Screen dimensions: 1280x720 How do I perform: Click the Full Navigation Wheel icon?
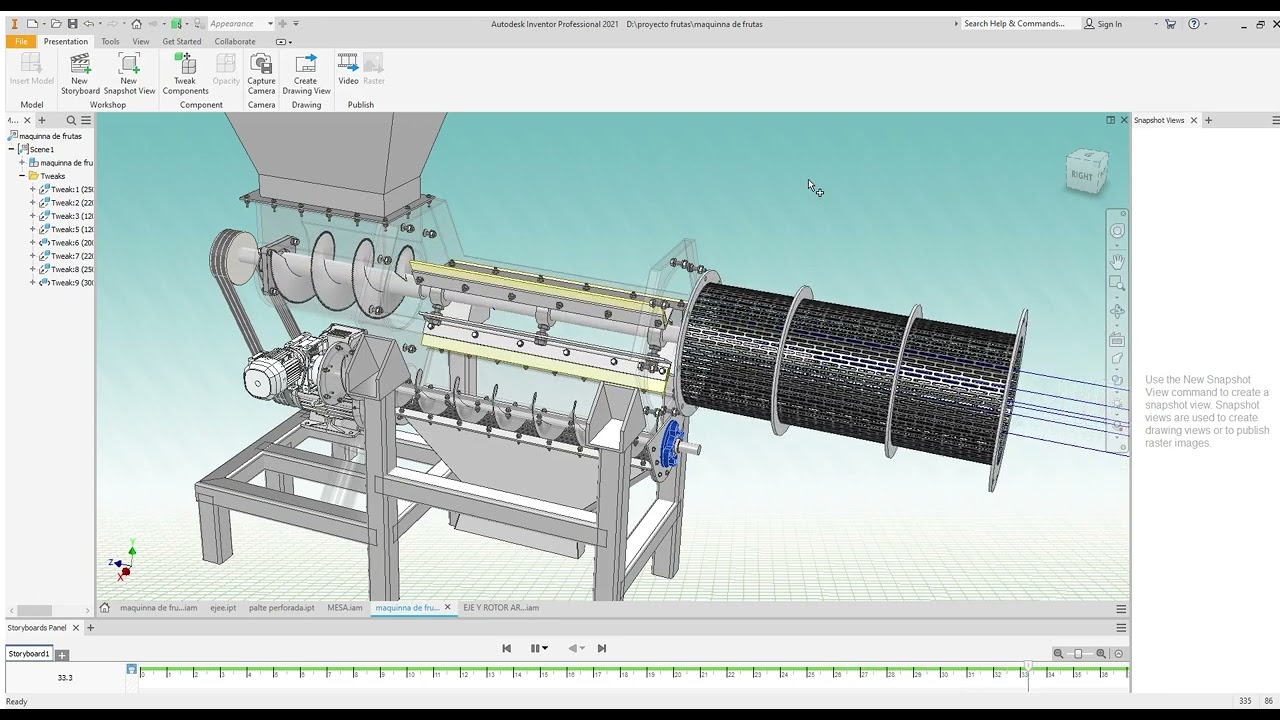pos(1117,231)
